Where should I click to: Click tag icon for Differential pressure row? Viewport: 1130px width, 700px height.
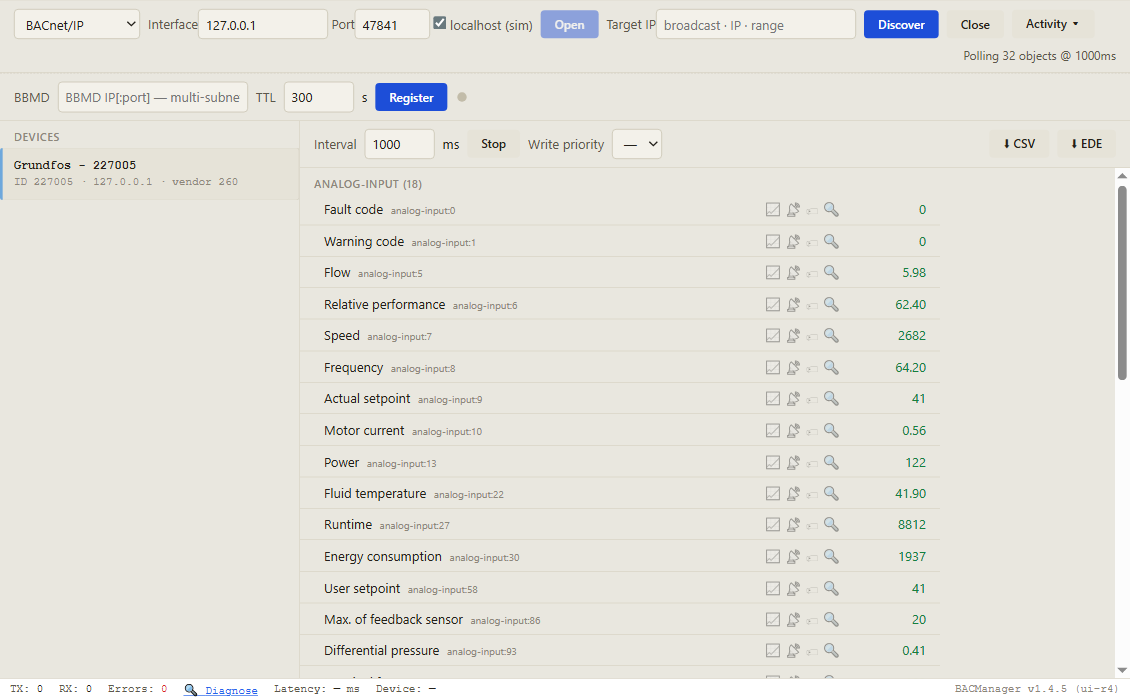coord(812,652)
